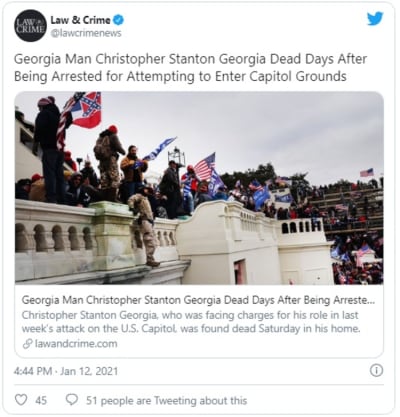This screenshot has height=417, width=400.
Task: Click the card description about Christopher Stanton Georgia
Action: tap(191, 322)
